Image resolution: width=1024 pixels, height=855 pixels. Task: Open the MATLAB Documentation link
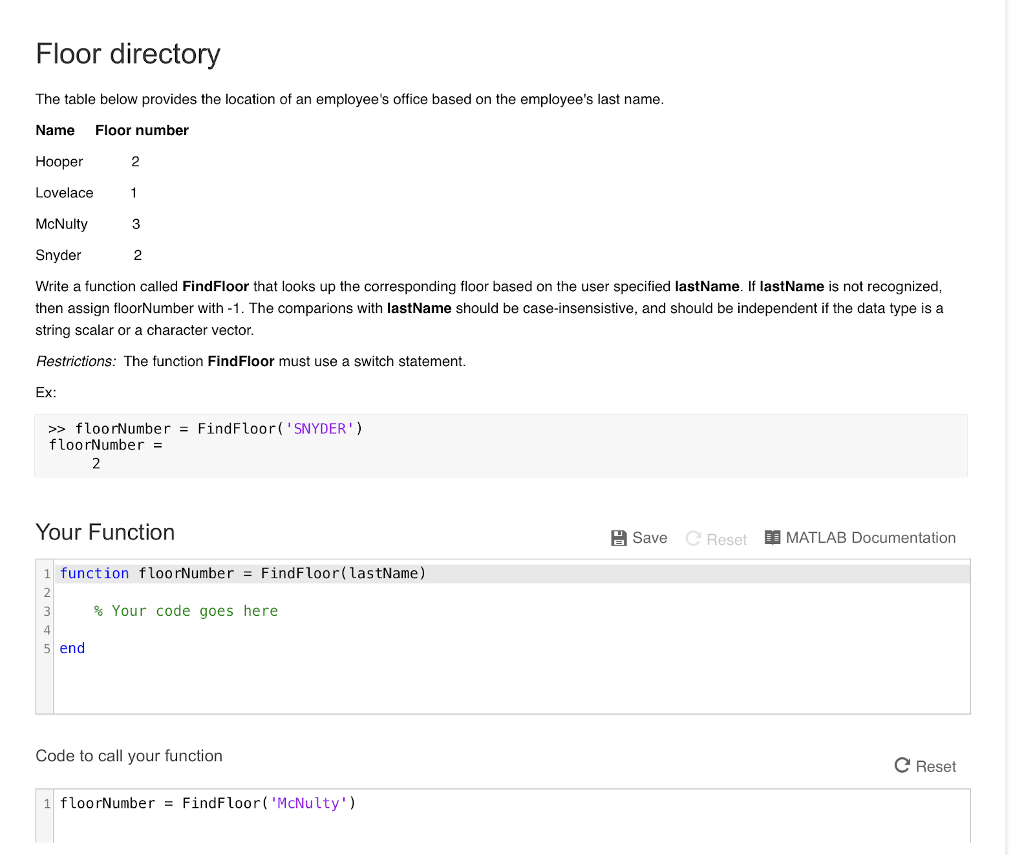870,538
